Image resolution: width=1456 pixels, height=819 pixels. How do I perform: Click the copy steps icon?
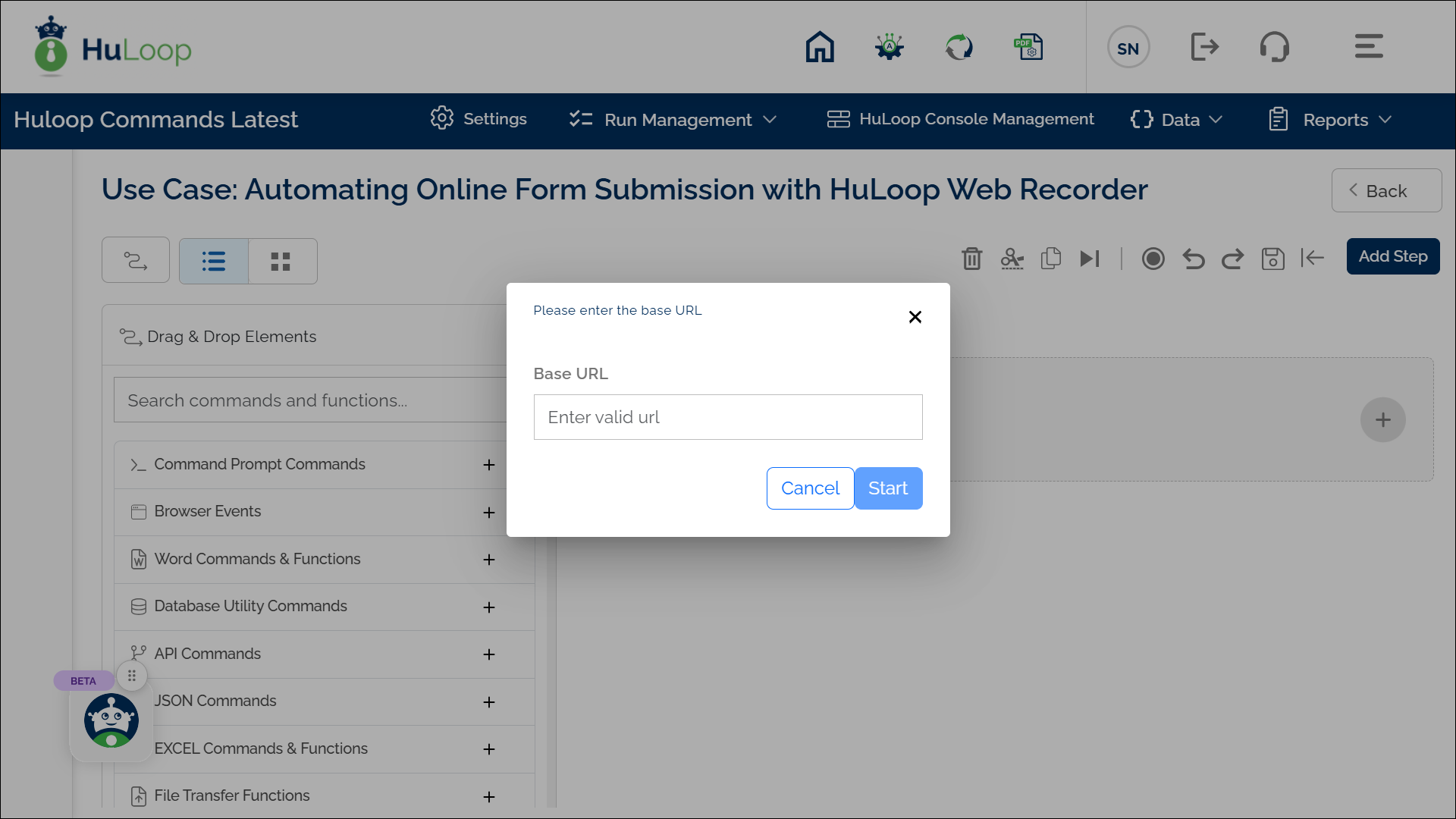coord(1051,259)
